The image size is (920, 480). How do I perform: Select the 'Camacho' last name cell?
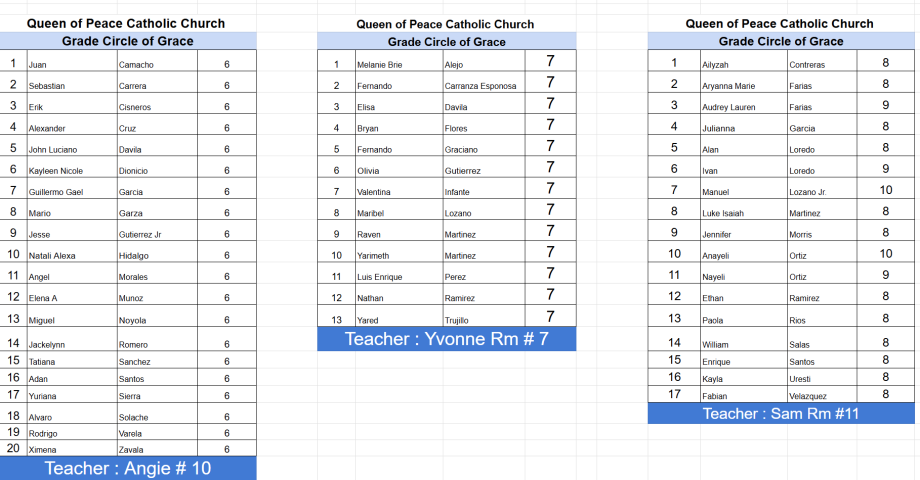156,64
